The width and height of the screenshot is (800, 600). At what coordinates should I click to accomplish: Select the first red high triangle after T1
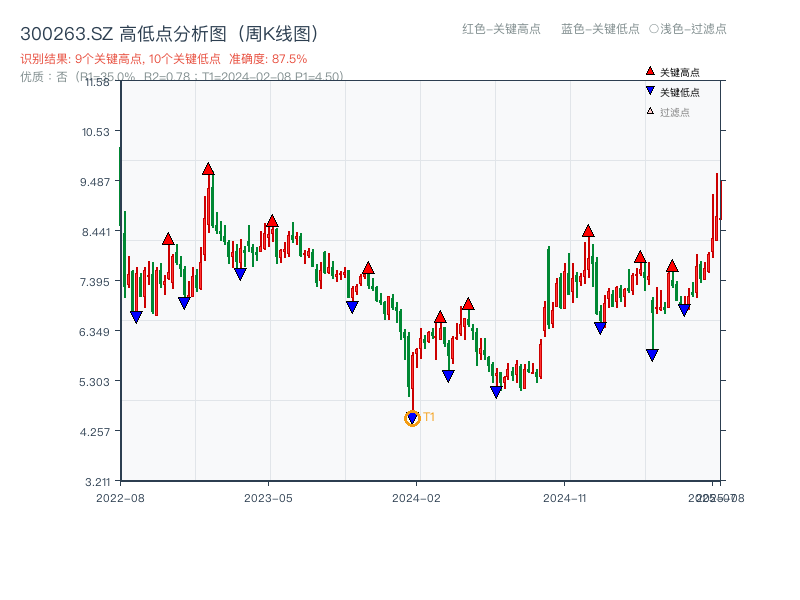pyautogui.click(x=440, y=317)
